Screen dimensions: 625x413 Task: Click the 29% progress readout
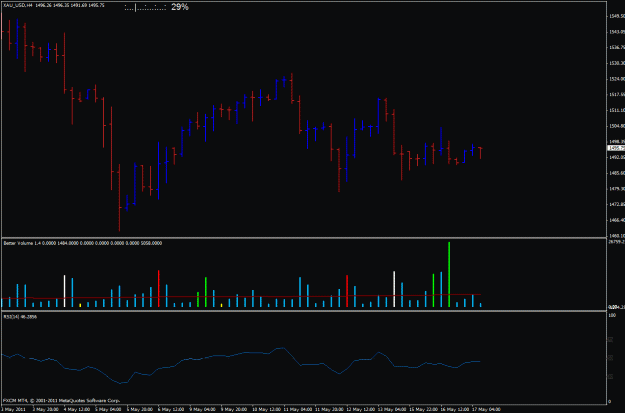(180, 7)
